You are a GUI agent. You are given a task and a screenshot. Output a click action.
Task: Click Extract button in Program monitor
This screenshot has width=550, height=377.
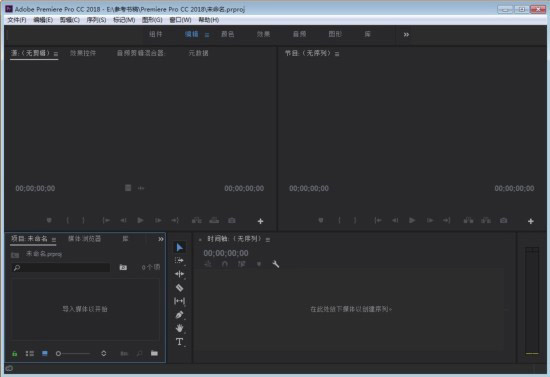[x=486, y=221]
